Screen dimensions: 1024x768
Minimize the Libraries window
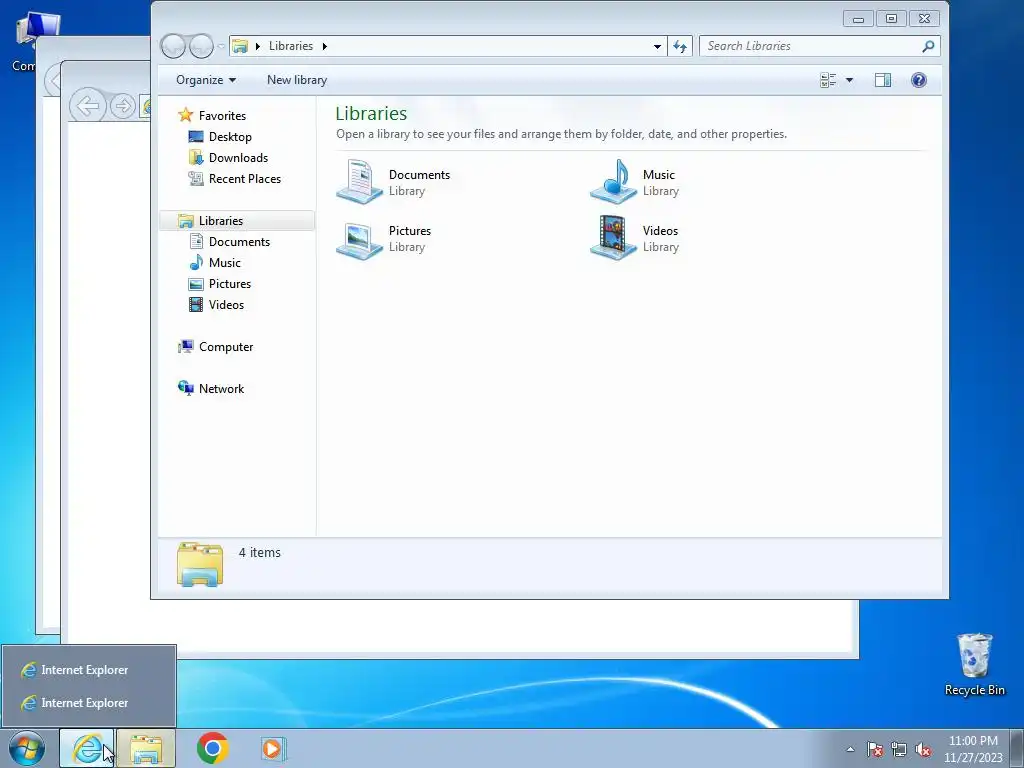pos(858,18)
